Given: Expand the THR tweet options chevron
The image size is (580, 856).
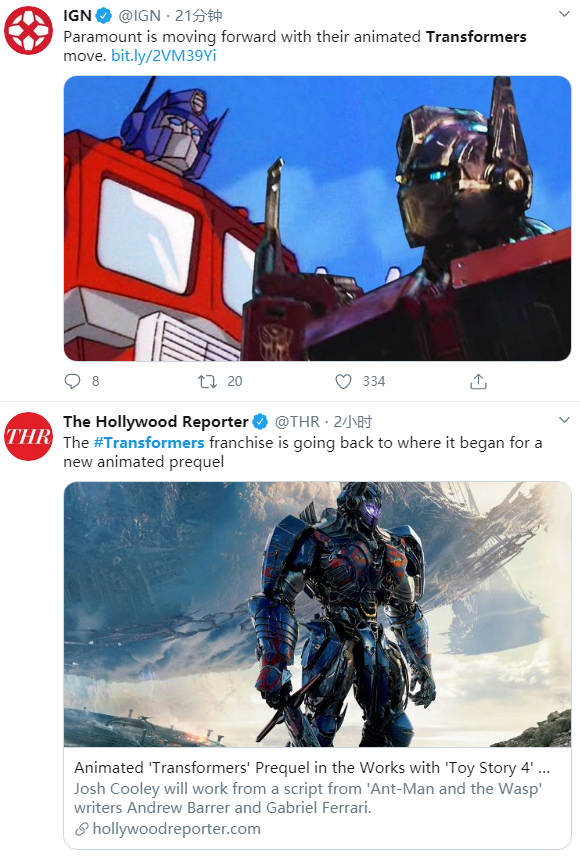Looking at the screenshot, I should point(564,420).
